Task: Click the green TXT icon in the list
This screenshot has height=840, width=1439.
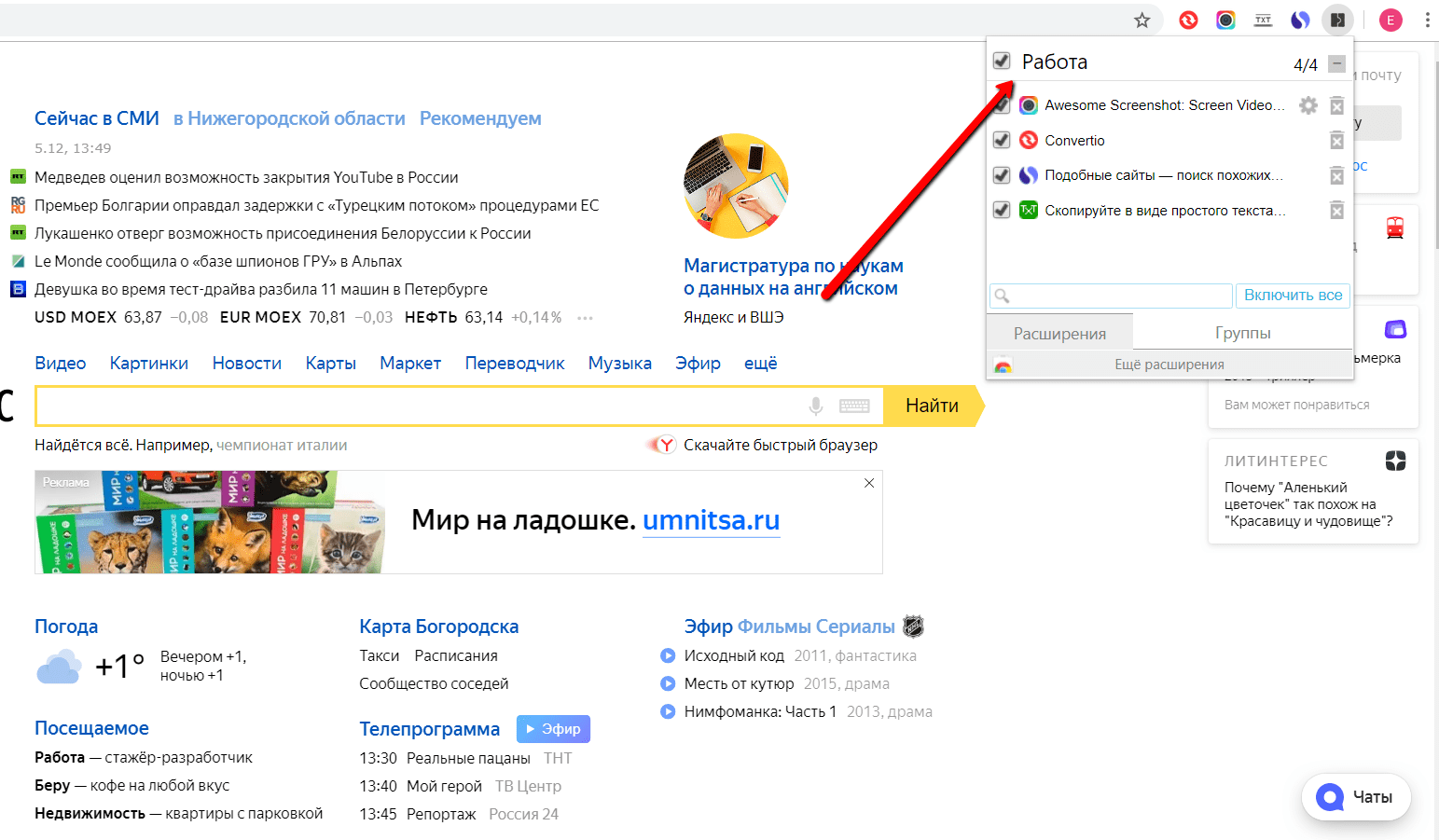Action: tap(1029, 210)
